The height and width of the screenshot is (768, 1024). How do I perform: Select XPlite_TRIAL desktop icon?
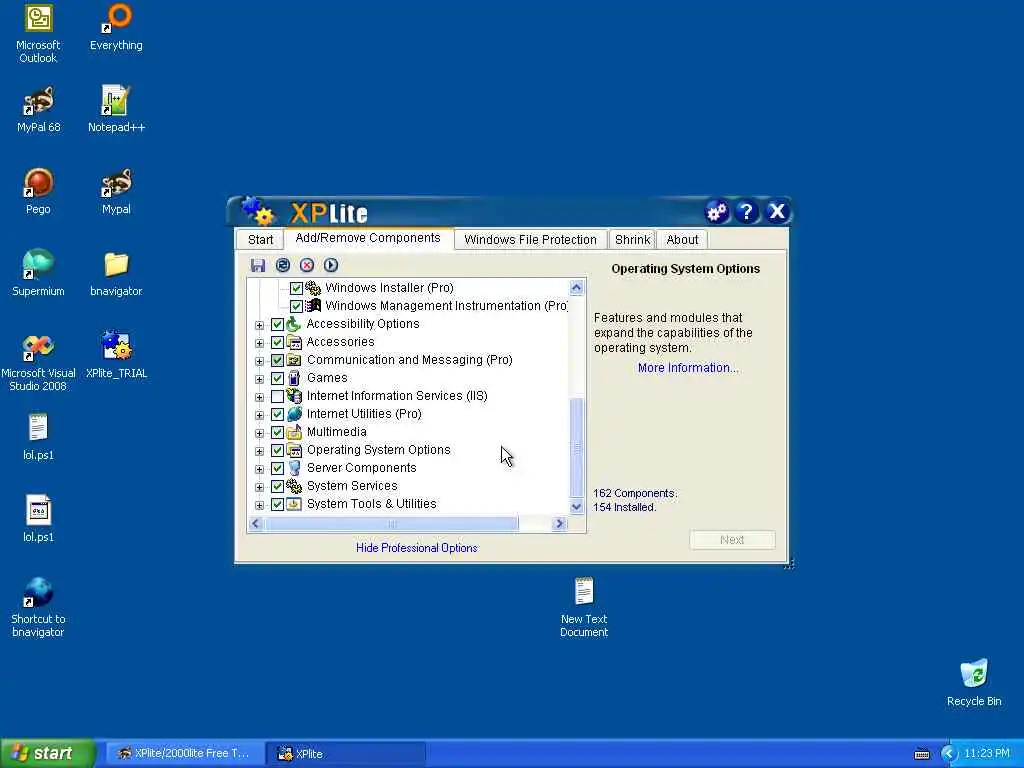(116, 355)
